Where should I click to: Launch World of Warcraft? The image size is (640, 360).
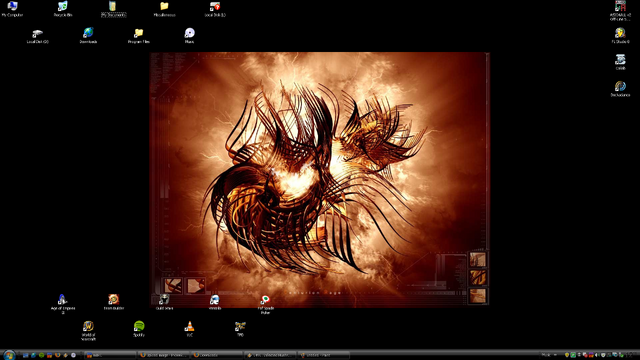[88, 331]
